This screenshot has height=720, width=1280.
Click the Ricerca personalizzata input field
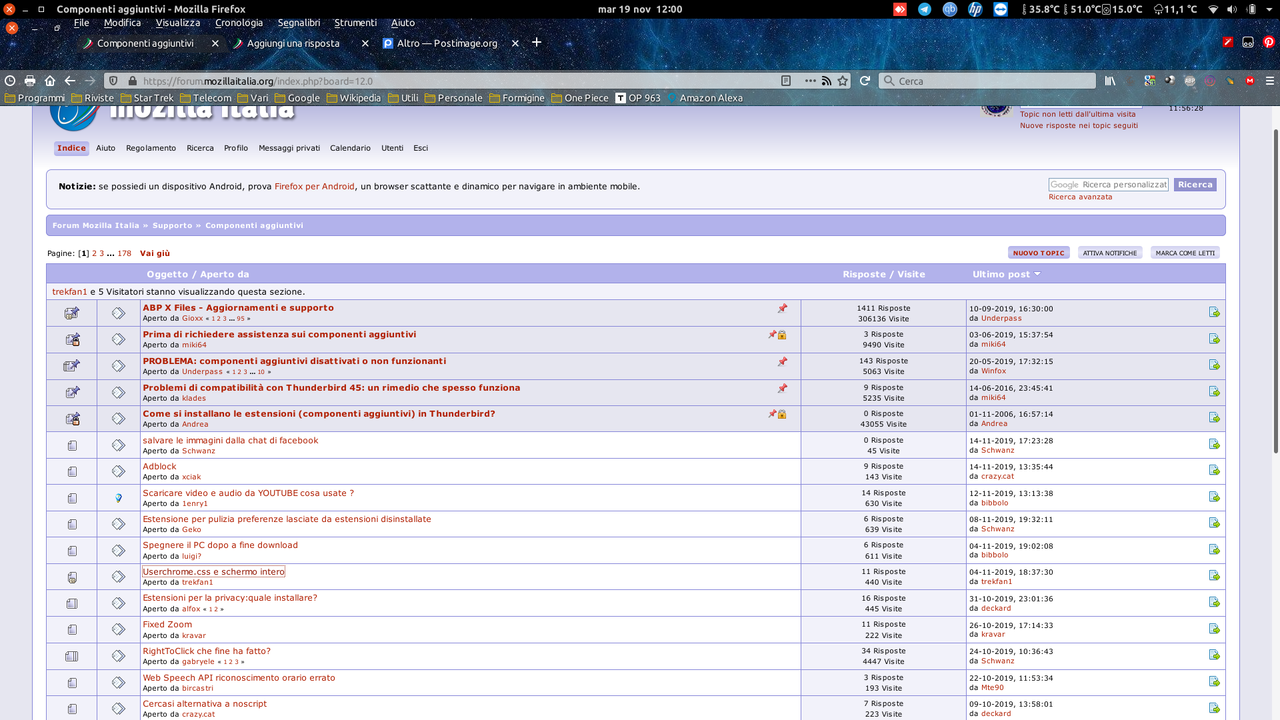click(x=1109, y=185)
